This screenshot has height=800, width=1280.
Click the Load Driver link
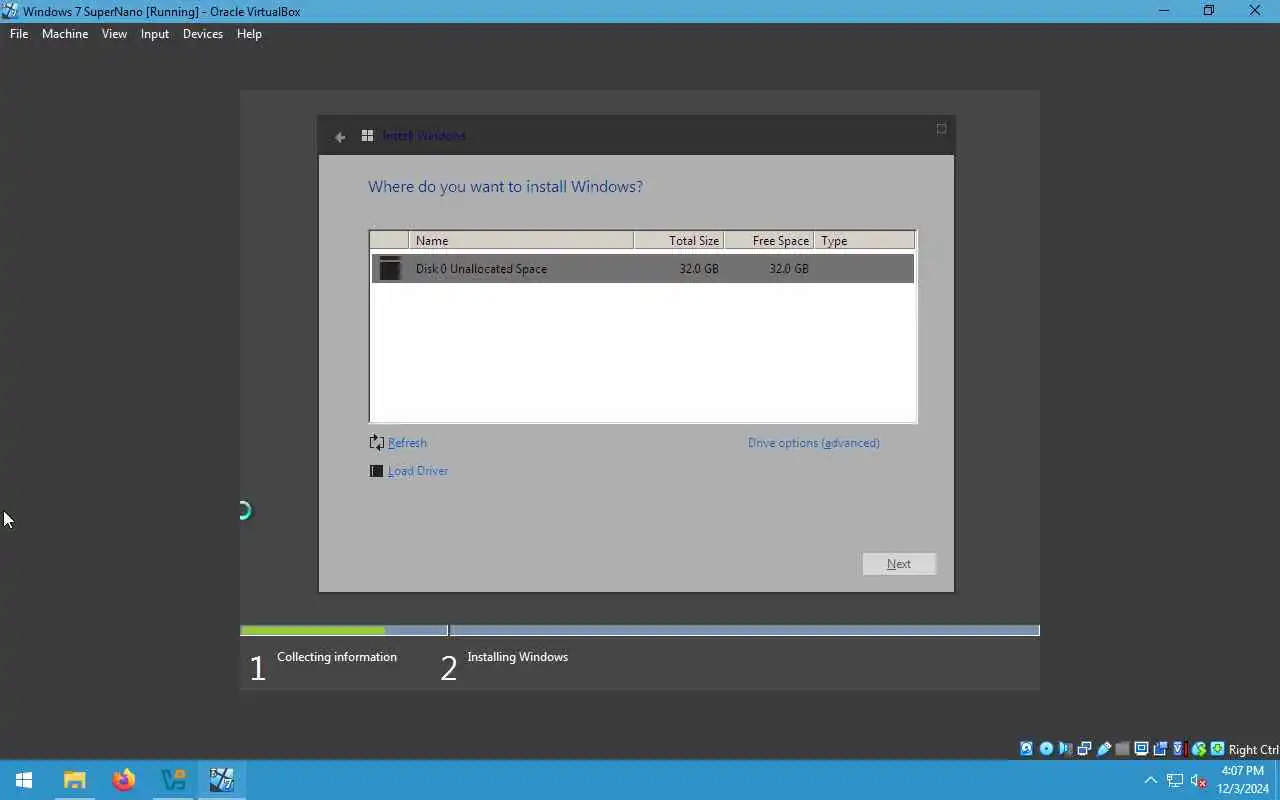coord(418,471)
